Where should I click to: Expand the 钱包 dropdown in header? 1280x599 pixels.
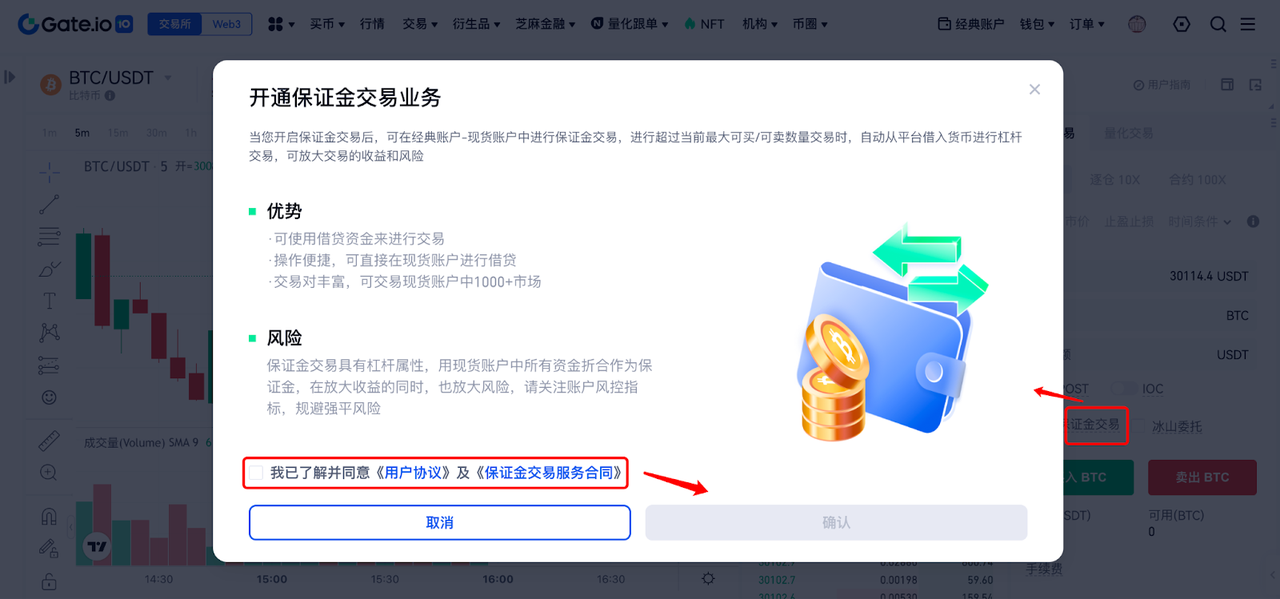(1037, 24)
